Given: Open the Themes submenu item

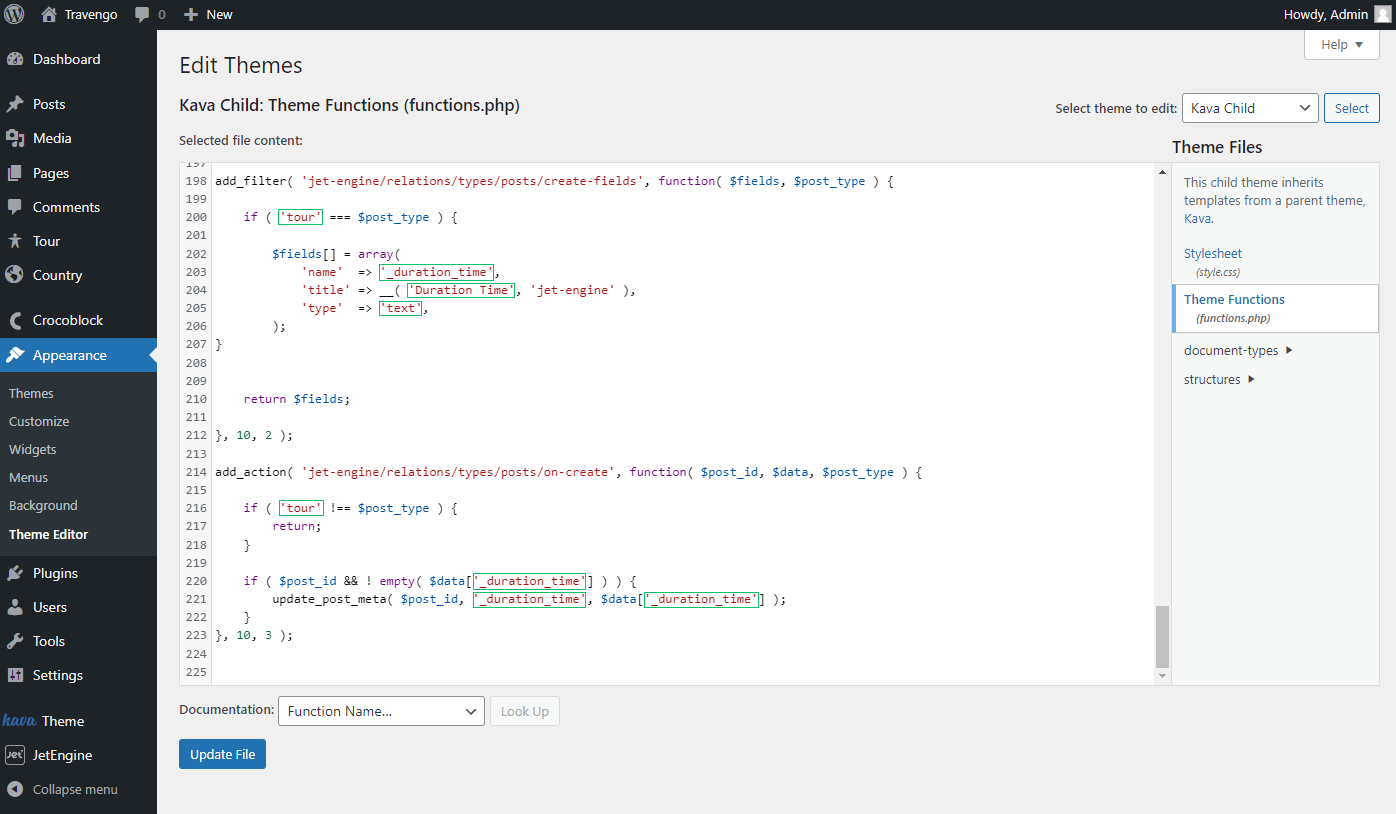Looking at the screenshot, I should point(31,393).
